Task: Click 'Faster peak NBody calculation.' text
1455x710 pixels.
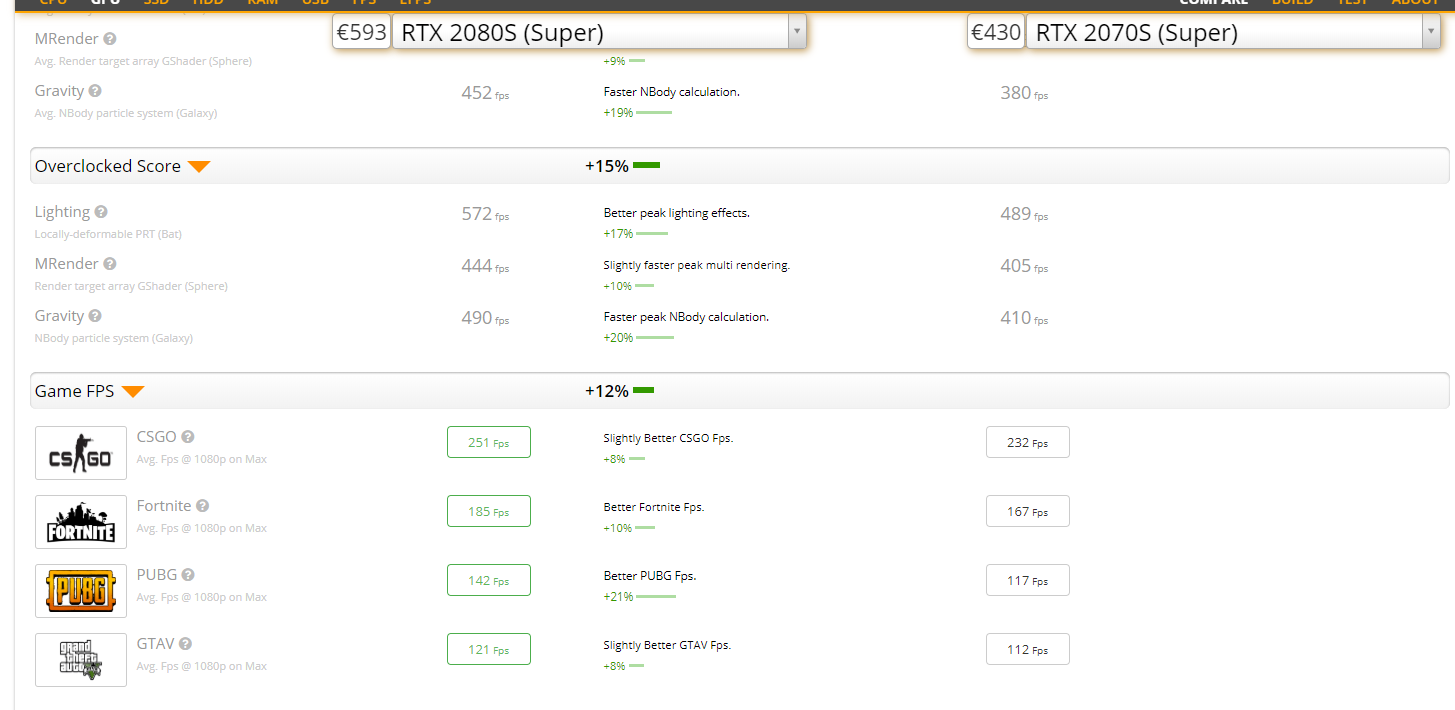Action: click(x=687, y=316)
